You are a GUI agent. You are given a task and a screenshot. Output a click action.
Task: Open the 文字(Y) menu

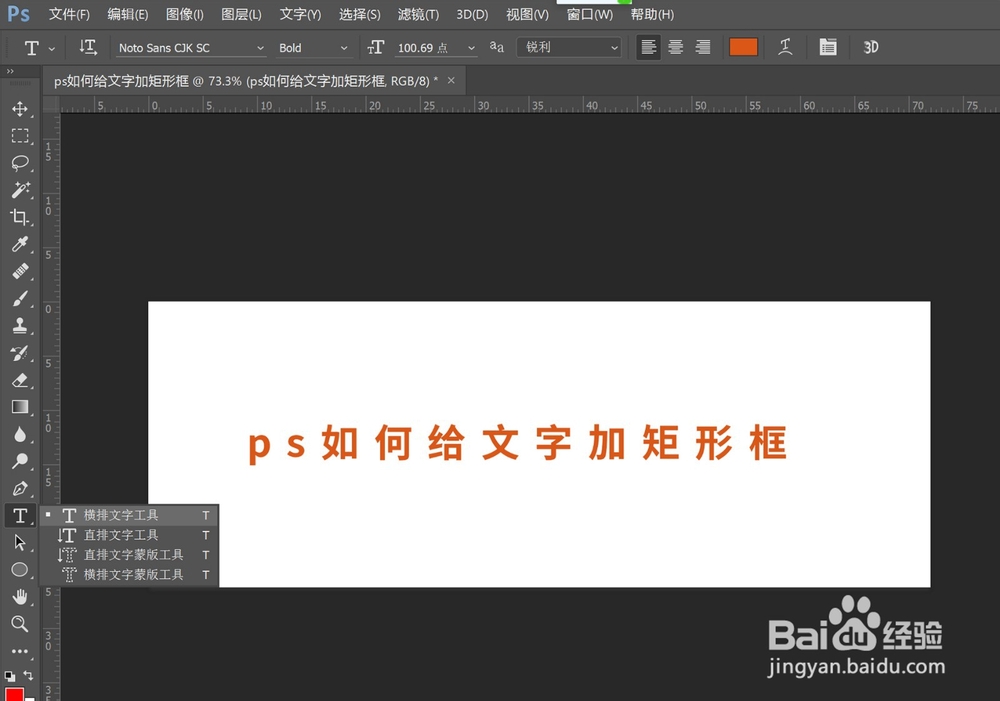point(300,14)
